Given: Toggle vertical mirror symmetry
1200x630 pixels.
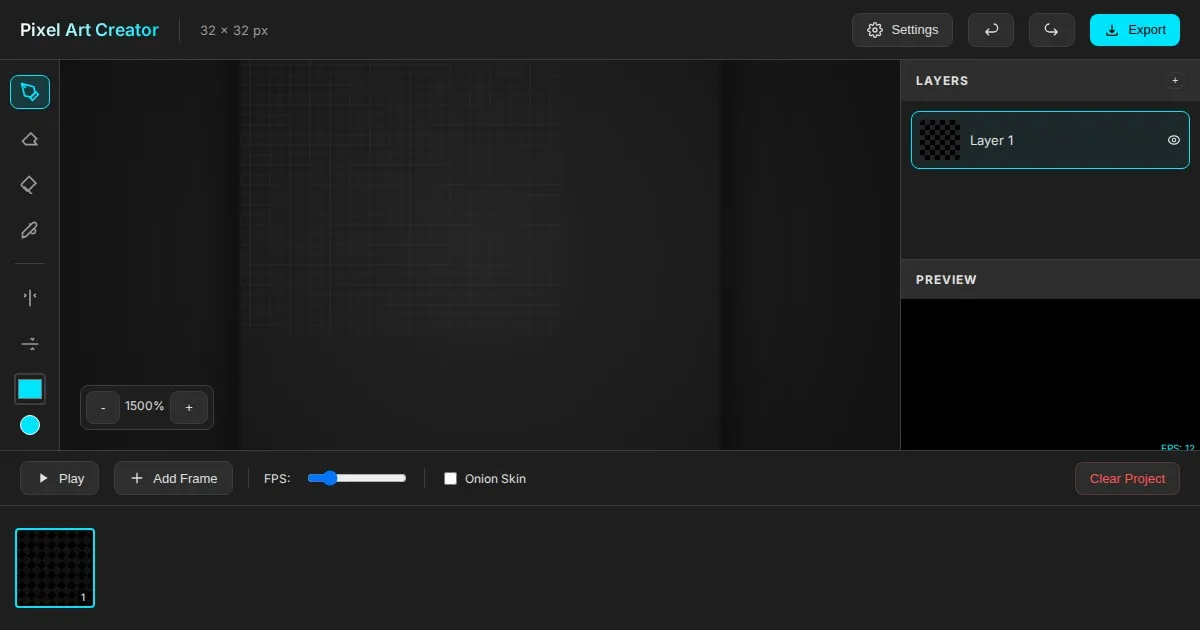Looking at the screenshot, I should pos(30,343).
